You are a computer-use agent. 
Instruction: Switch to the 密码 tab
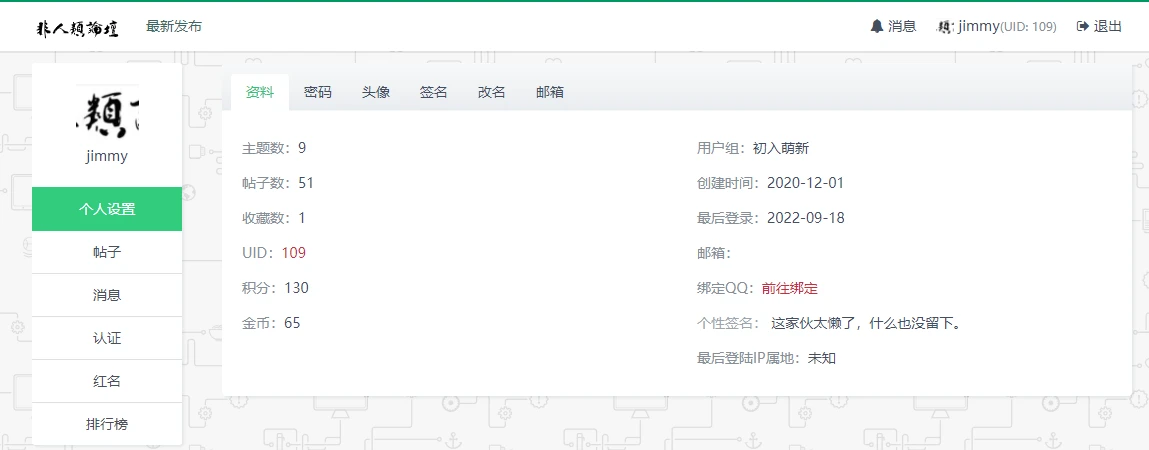click(x=318, y=92)
